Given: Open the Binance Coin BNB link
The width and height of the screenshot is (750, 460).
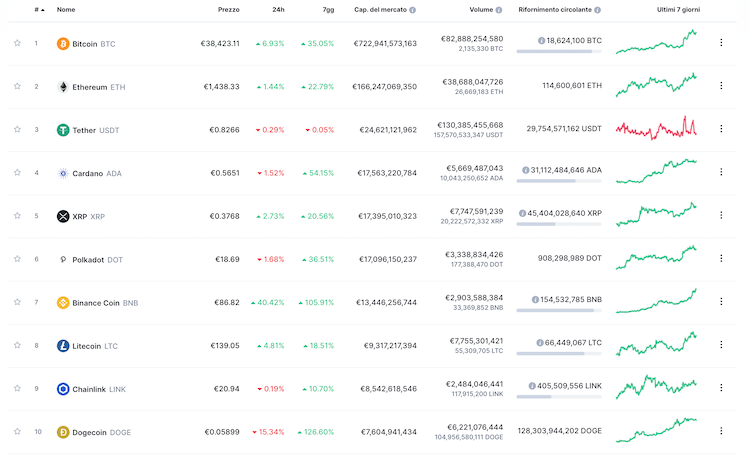Looking at the screenshot, I should click(x=105, y=303).
